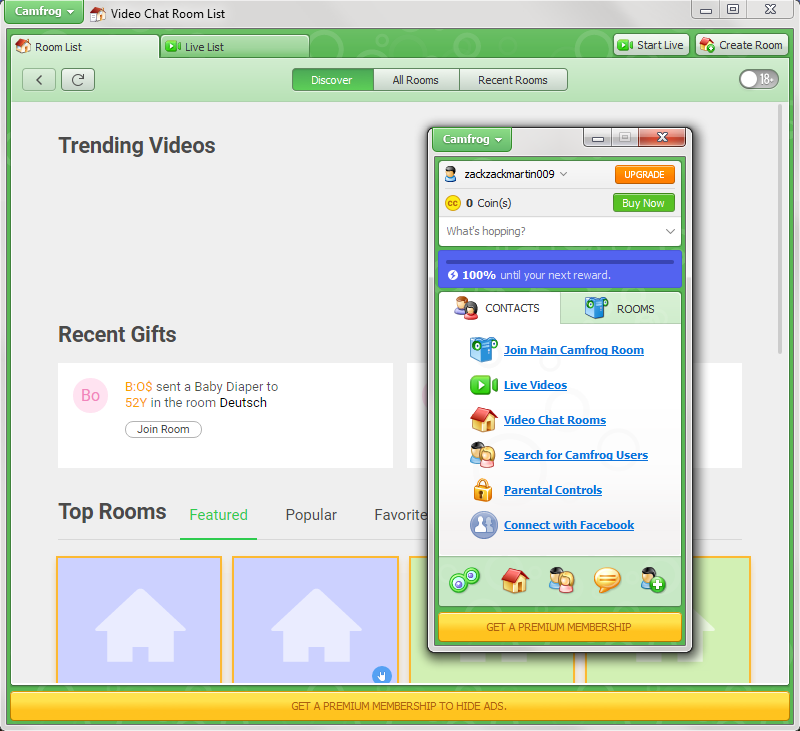Switch to the Room List tab

click(x=85, y=47)
